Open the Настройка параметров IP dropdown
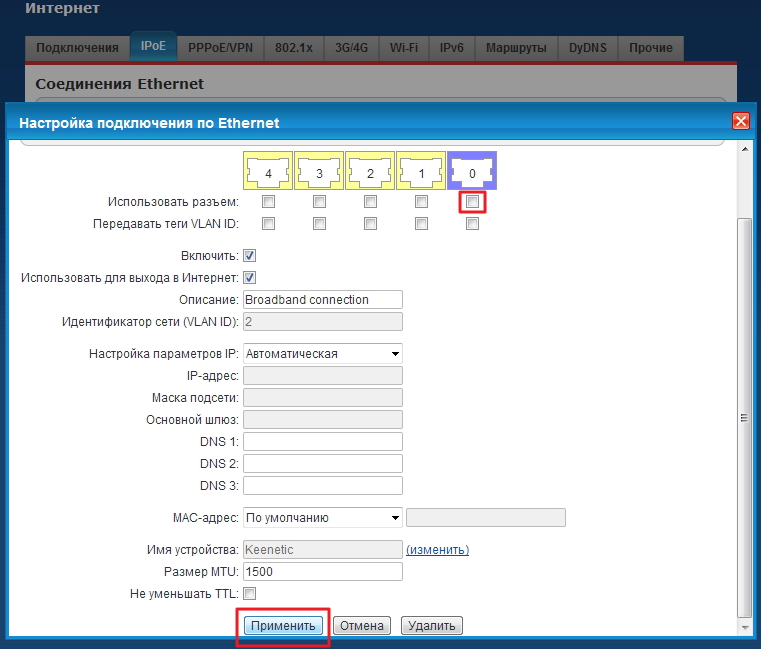The image size is (761, 649). pyautogui.click(x=322, y=353)
